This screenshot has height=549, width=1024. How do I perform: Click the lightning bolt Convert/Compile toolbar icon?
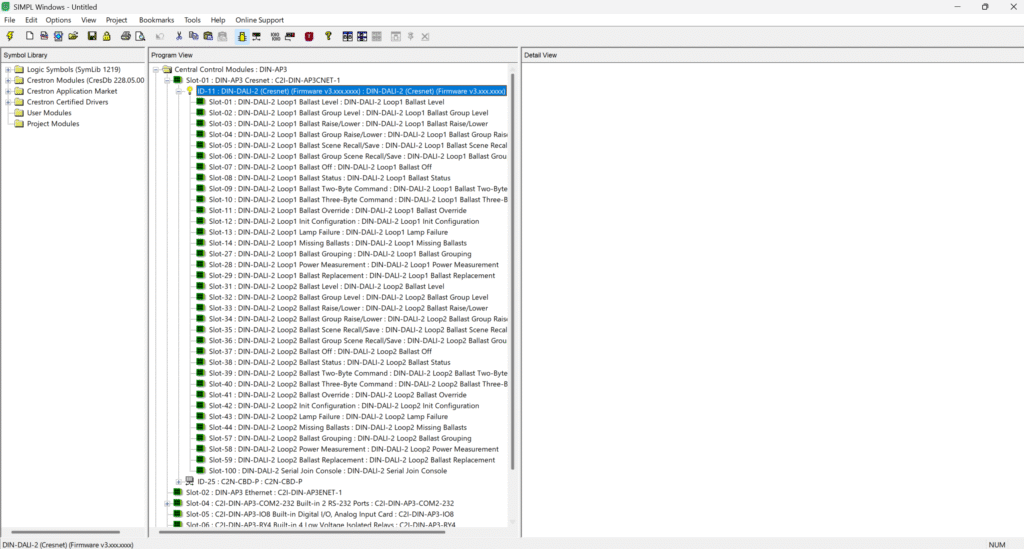[x=10, y=37]
